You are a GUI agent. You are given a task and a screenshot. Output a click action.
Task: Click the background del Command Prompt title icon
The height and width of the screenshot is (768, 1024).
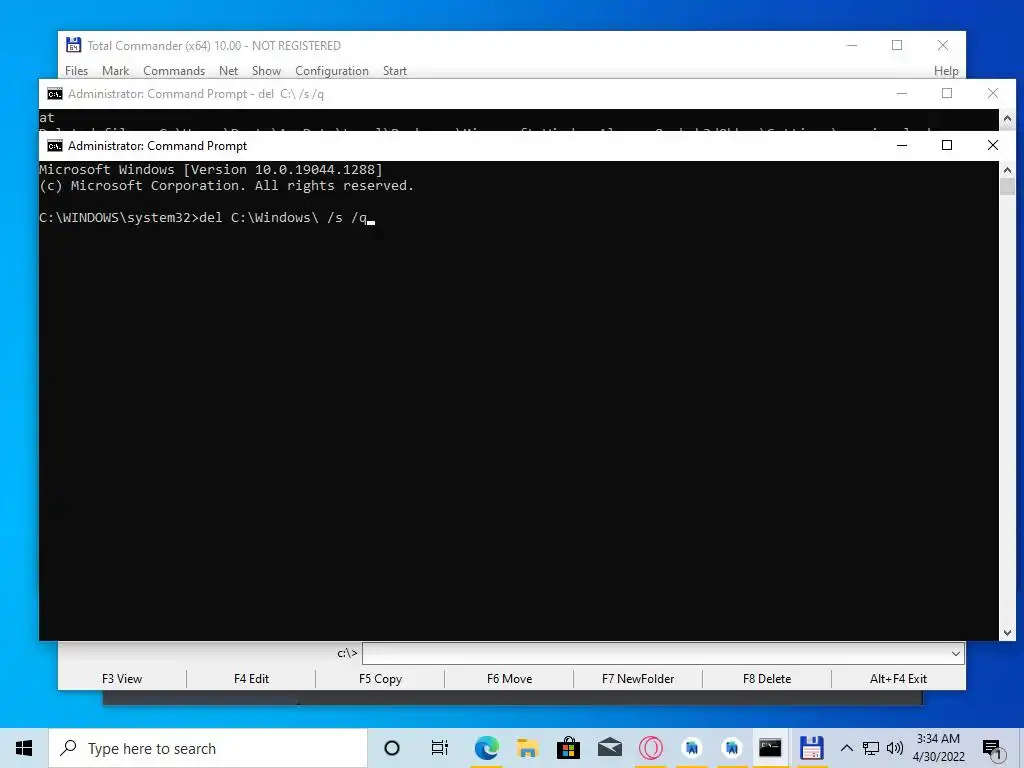coord(55,94)
